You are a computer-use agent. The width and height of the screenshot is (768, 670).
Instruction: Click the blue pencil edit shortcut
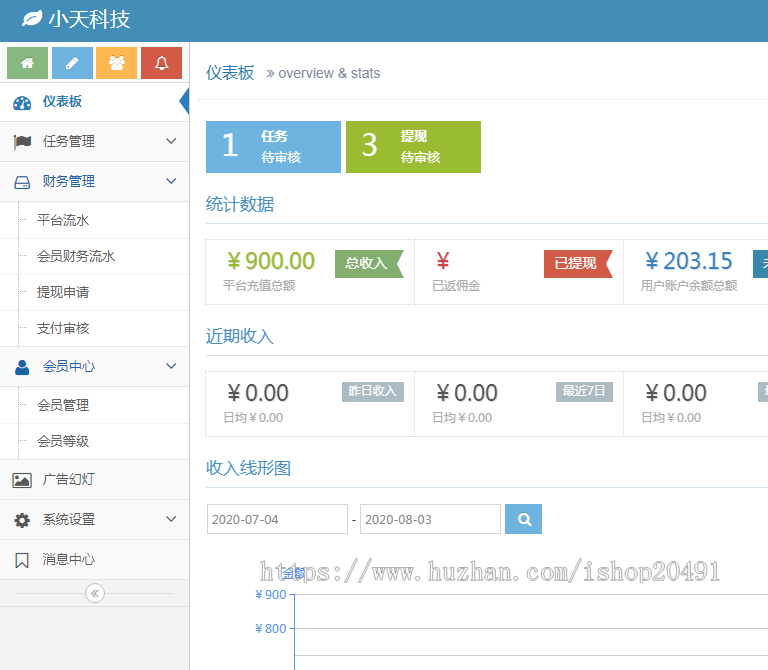72,63
